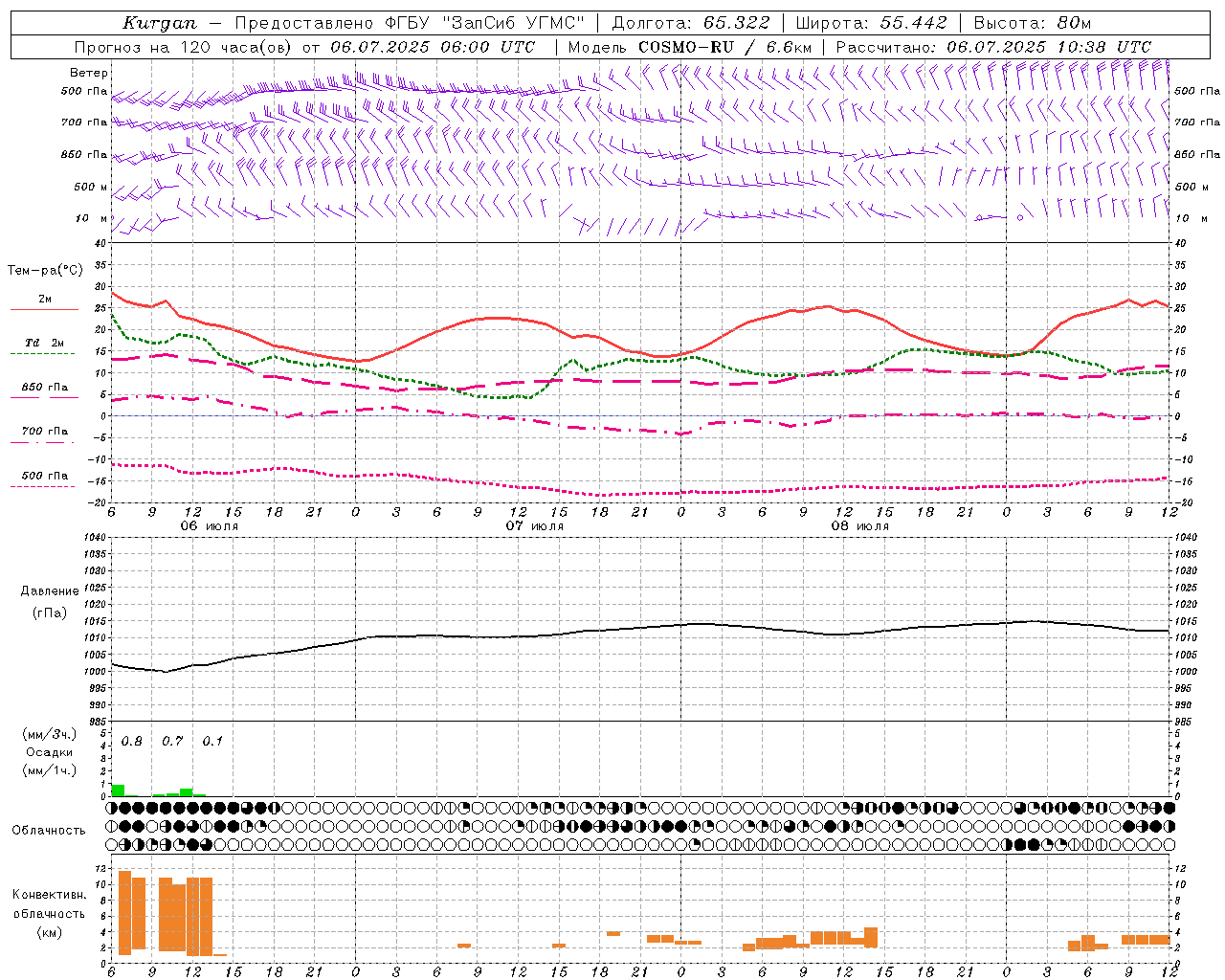This screenshot has height=980, width=1225.
Task: Select the "Тем-ра(°C)" temperature panel label
Action: click(45, 271)
